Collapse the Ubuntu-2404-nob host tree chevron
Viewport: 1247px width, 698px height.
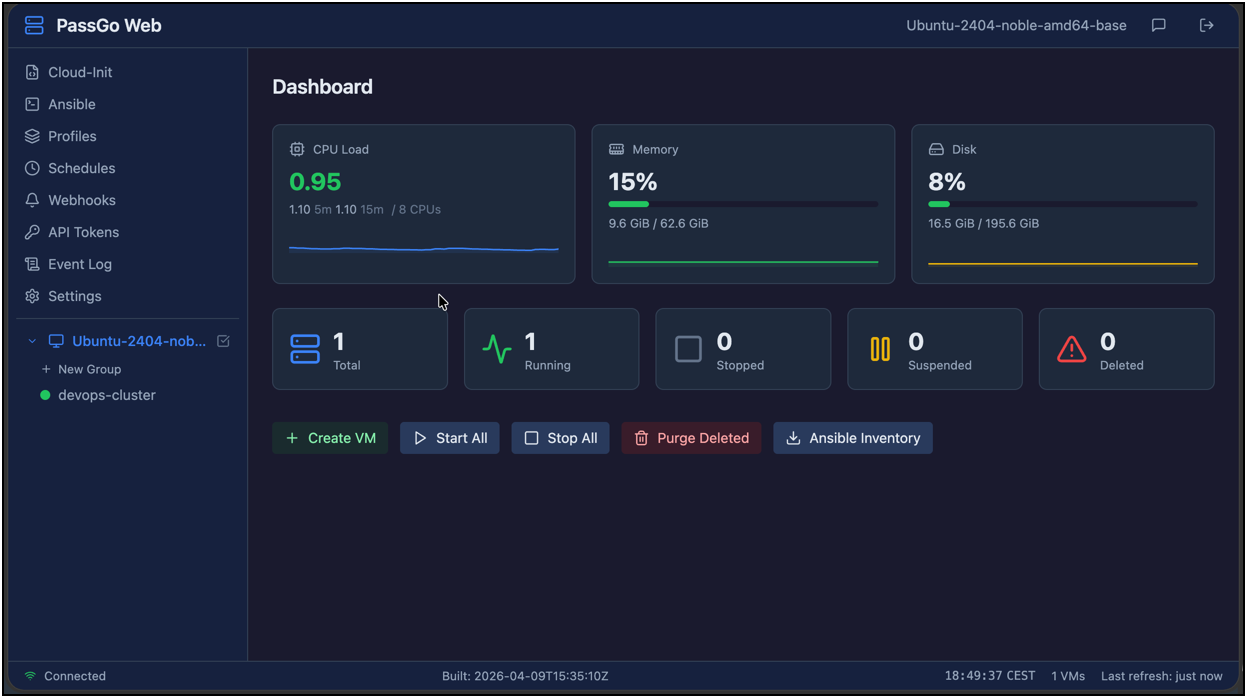click(x=32, y=341)
